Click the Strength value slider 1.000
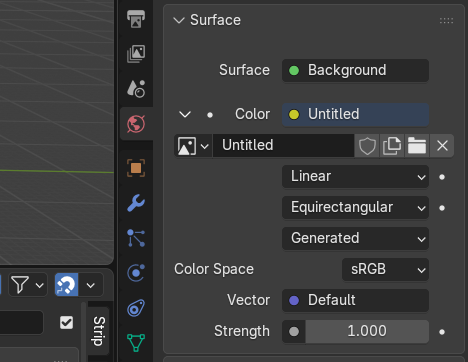This screenshot has height=362, width=468. (367, 331)
